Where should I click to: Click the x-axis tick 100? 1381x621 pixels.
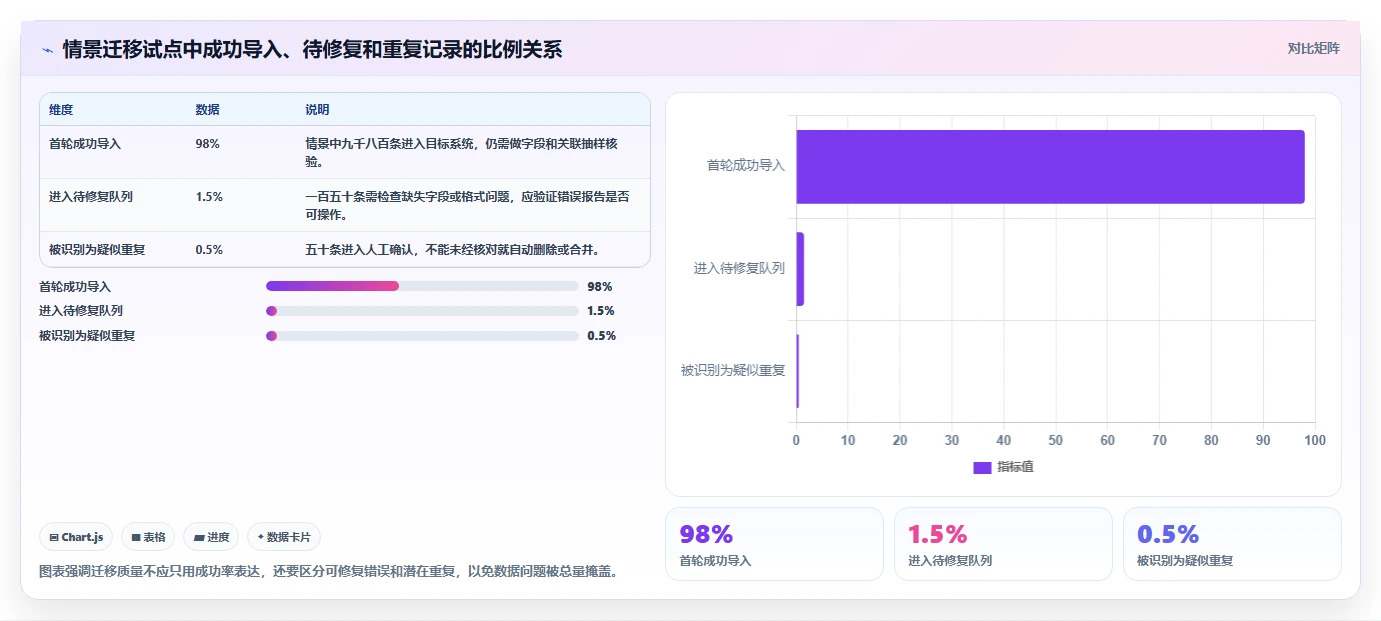[x=1315, y=441]
